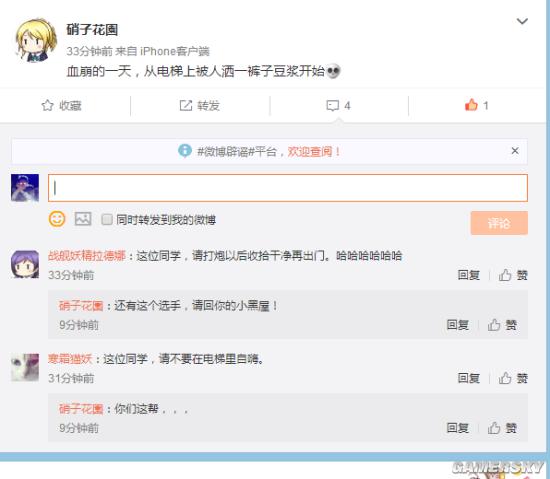Image resolution: width=550 pixels, height=479 pixels.
Task: Click the skull emoji in the post text
Action: tap(333, 72)
